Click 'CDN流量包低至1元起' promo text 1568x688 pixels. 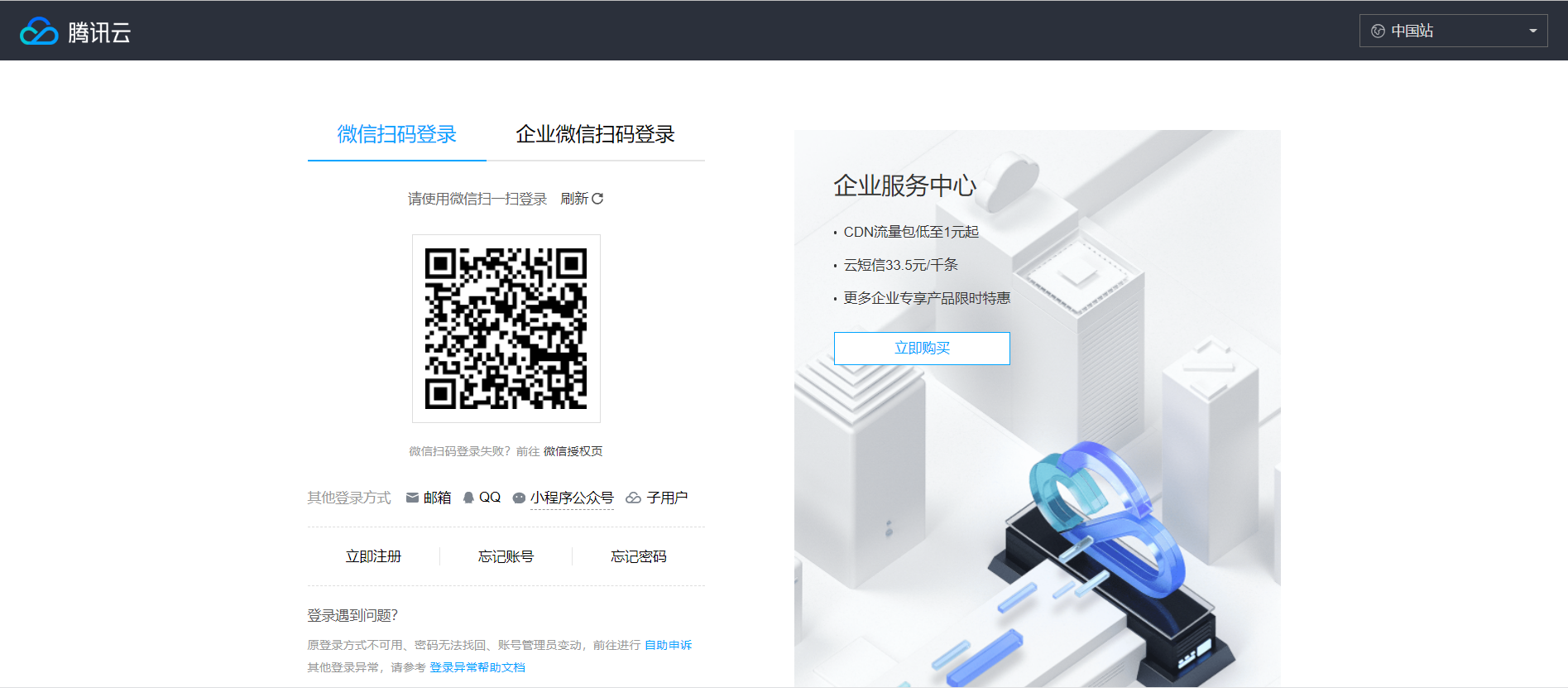point(911,232)
